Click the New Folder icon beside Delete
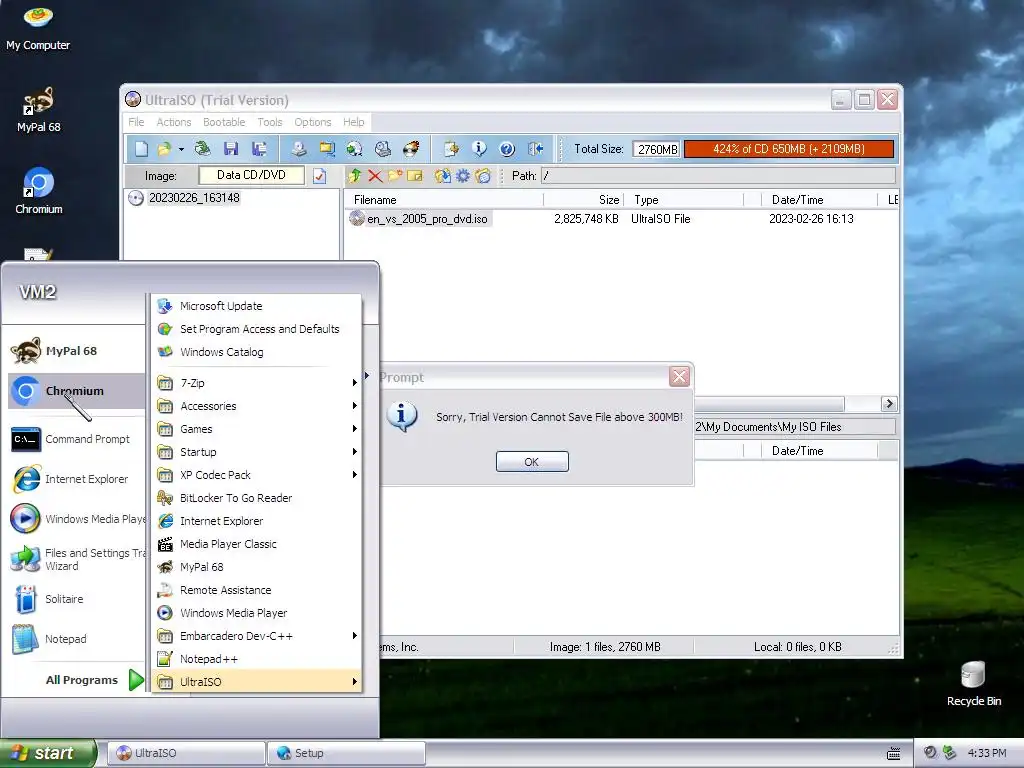 (x=394, y=176)
